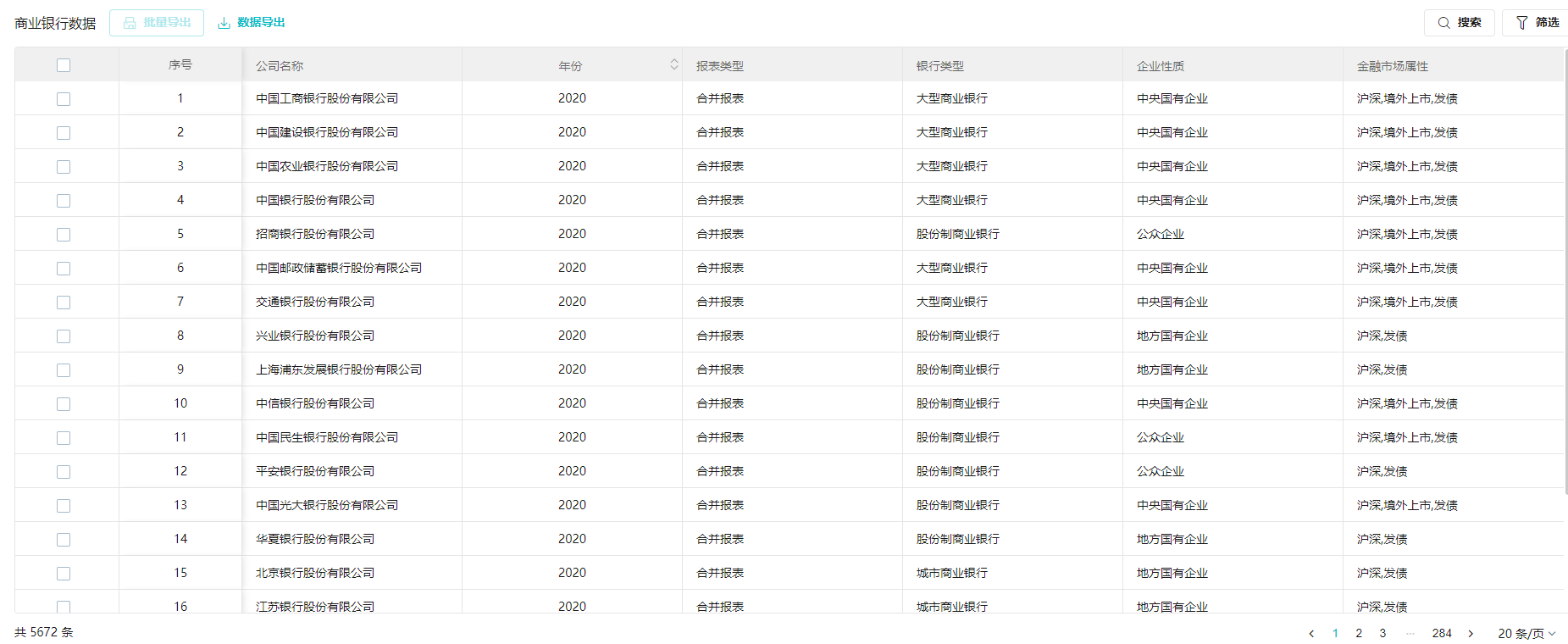
Task: Jump to page 3
Action: click(1382, 633)
